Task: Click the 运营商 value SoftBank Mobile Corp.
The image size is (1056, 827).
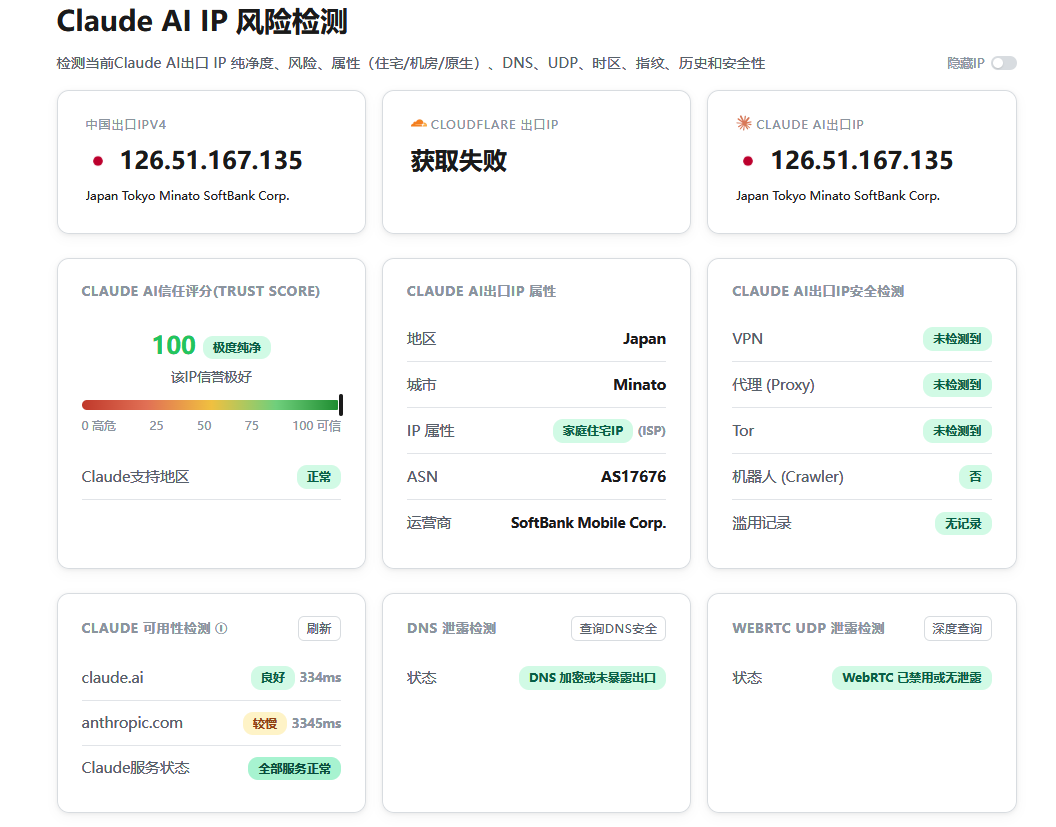Action: [588, 523]
